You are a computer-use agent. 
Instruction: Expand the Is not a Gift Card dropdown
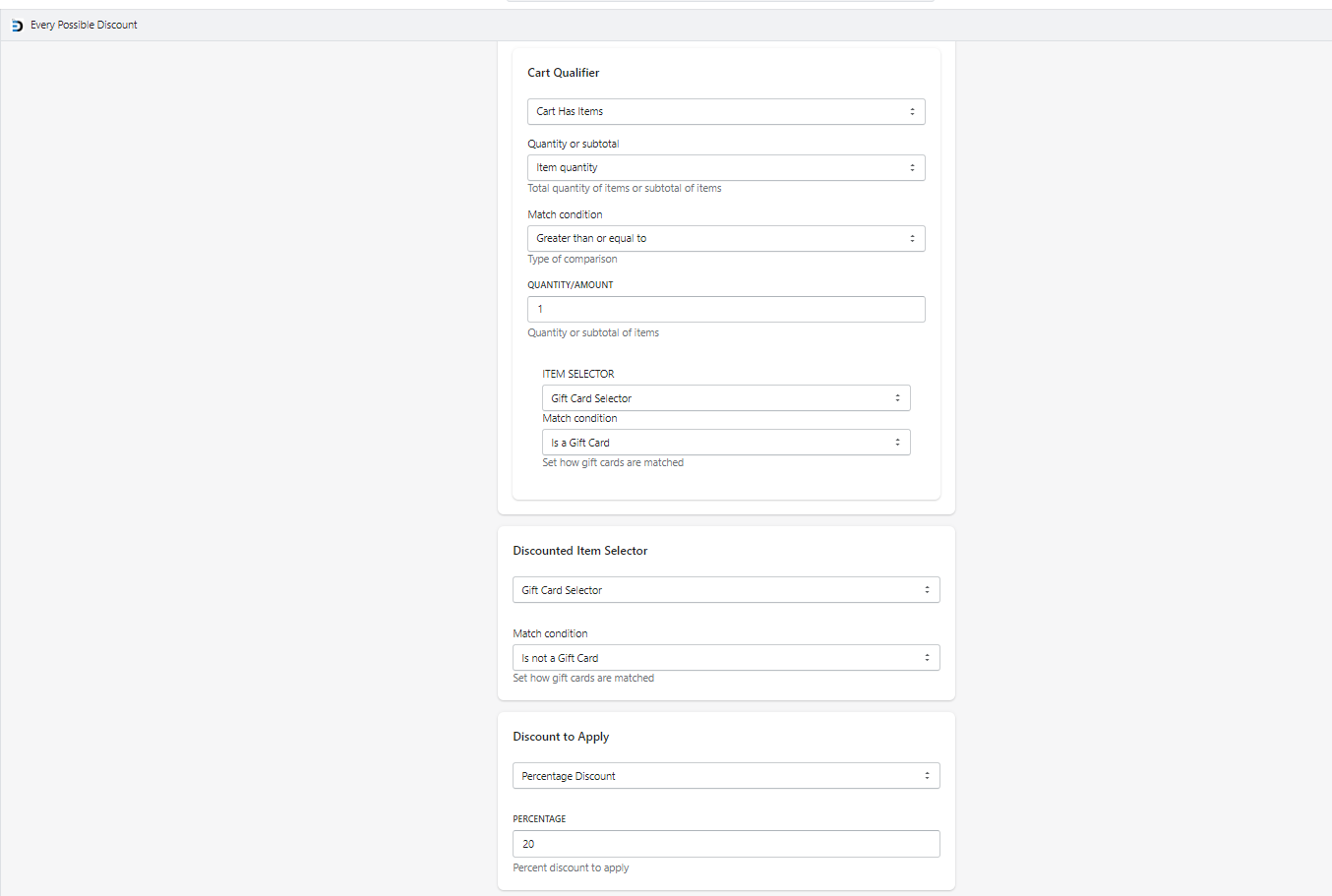click(726, 658)
